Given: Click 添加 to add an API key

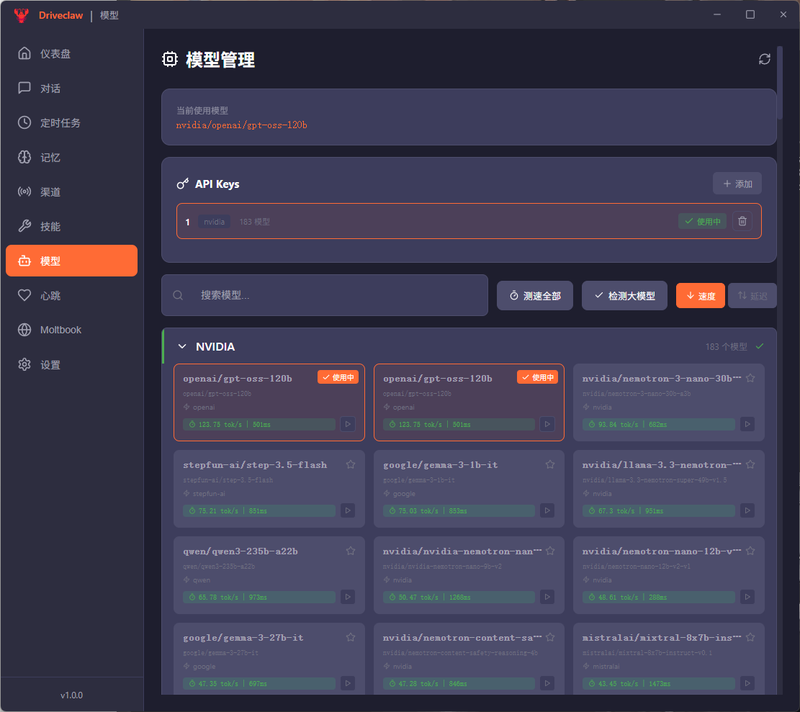Looking at the screenshot, I should tap(737, 184).
